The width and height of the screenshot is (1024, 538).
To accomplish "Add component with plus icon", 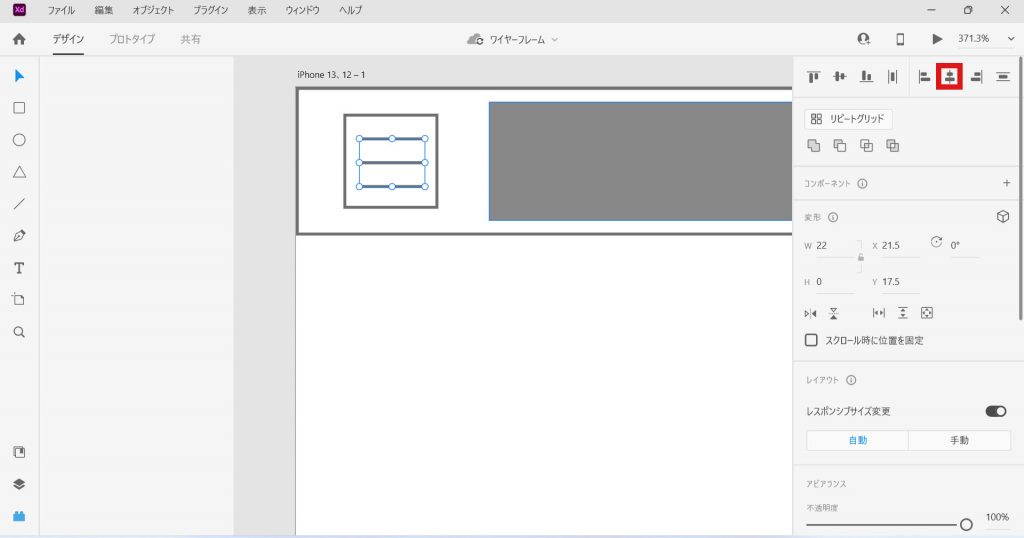I will pos(1006,183).
